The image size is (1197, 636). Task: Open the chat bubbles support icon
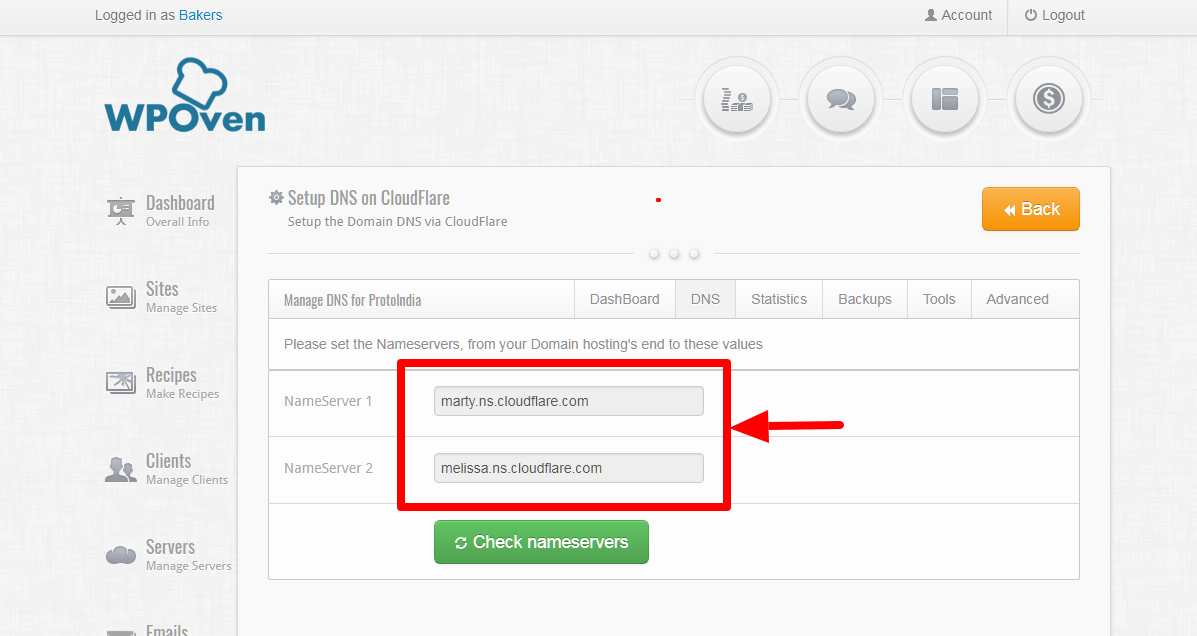pyautogui.click(x=840, y=99)
